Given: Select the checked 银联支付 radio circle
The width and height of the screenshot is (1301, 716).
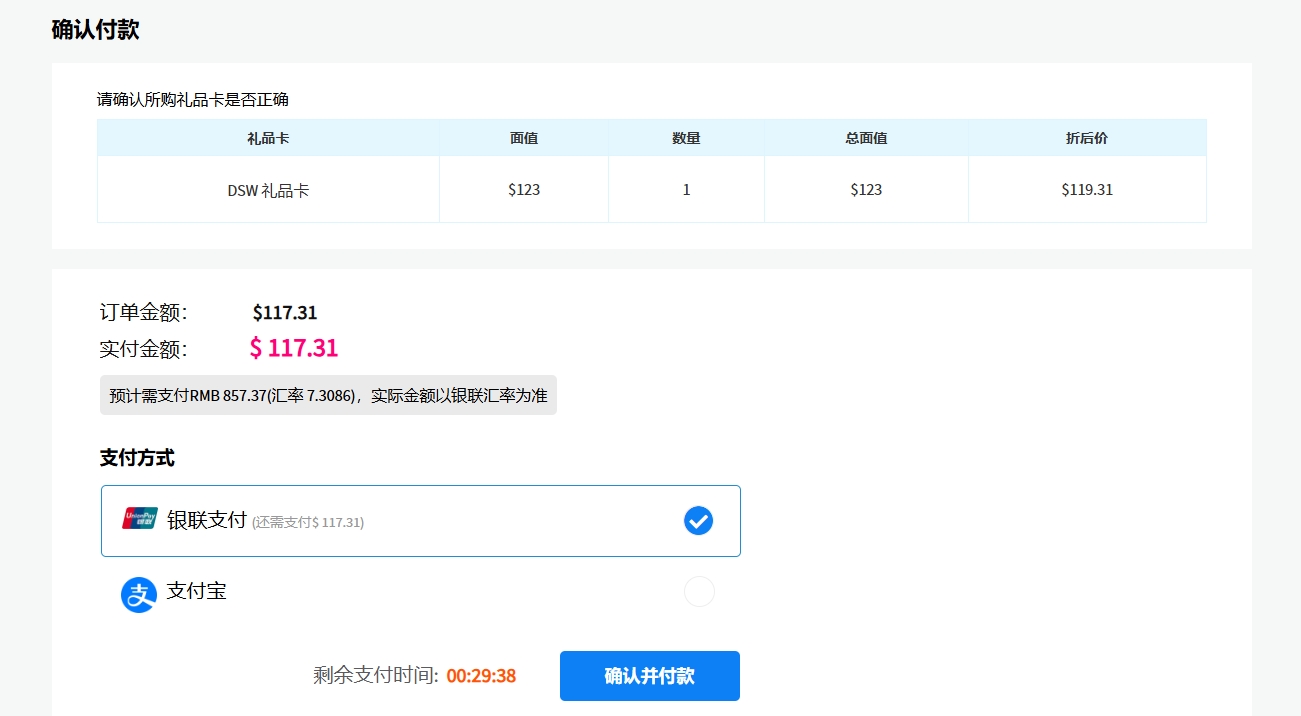Looking at the screenshot, I should (698, 521).
